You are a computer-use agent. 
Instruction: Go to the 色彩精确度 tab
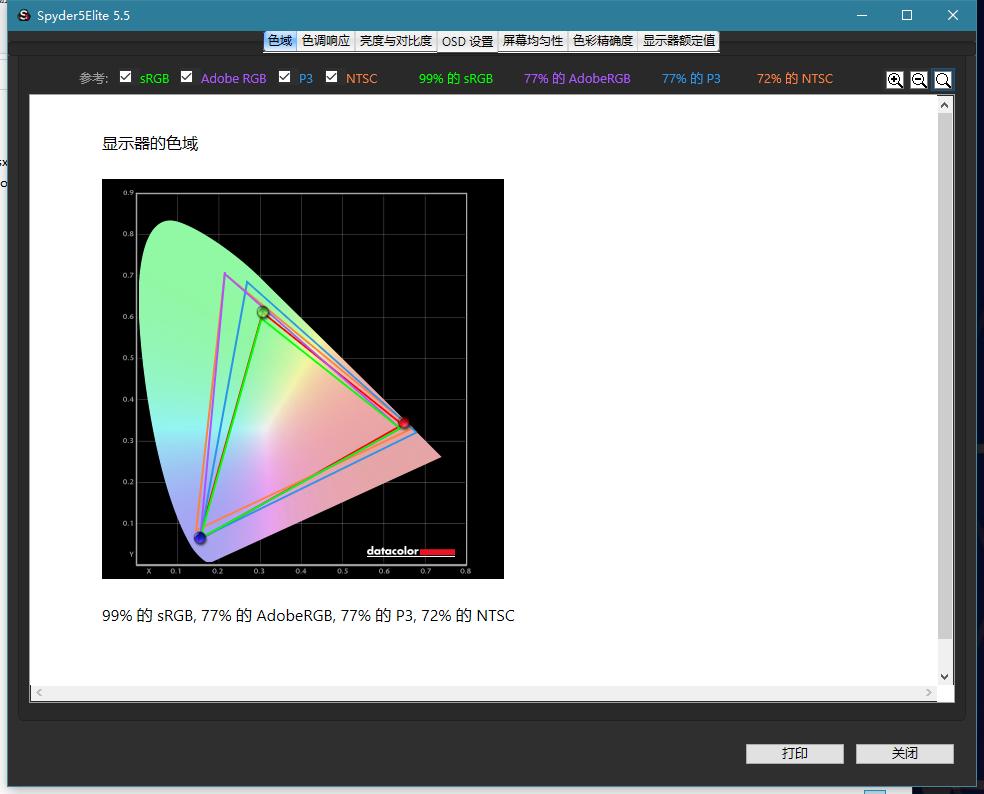(603, 41)
